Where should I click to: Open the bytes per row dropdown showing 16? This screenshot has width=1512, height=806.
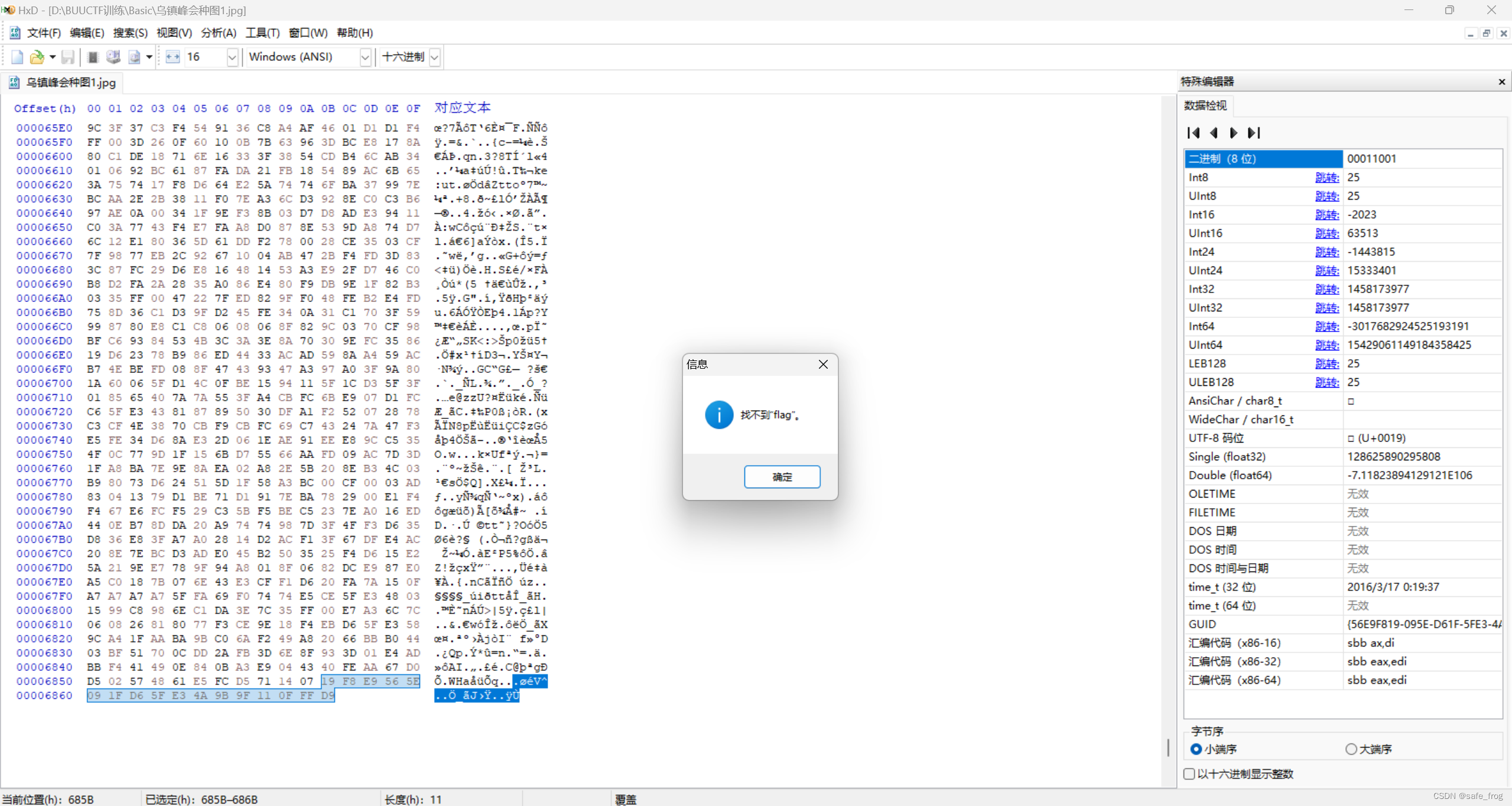(232, 57)
